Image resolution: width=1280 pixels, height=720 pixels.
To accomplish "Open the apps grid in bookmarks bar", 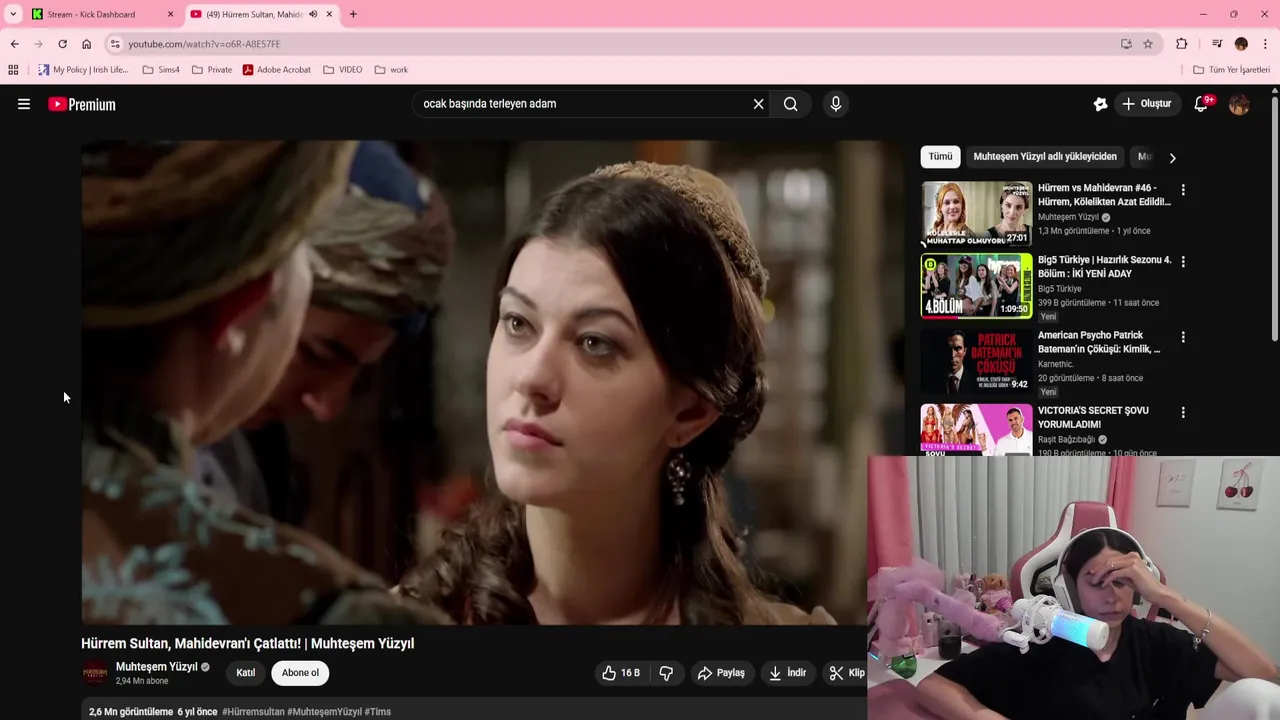I will click(x=13, y=70).
